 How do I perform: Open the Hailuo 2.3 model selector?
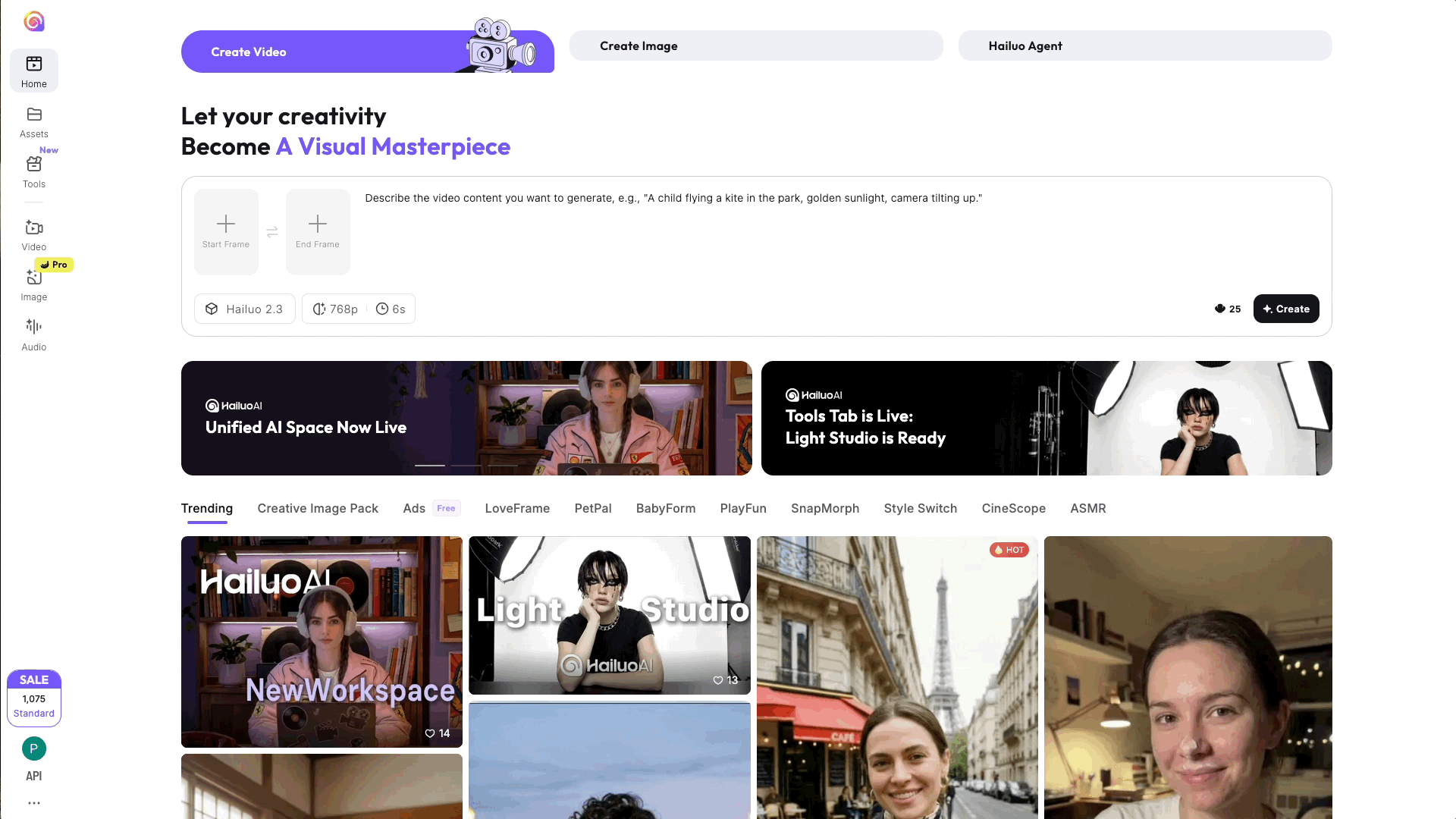tap(245, 309)
